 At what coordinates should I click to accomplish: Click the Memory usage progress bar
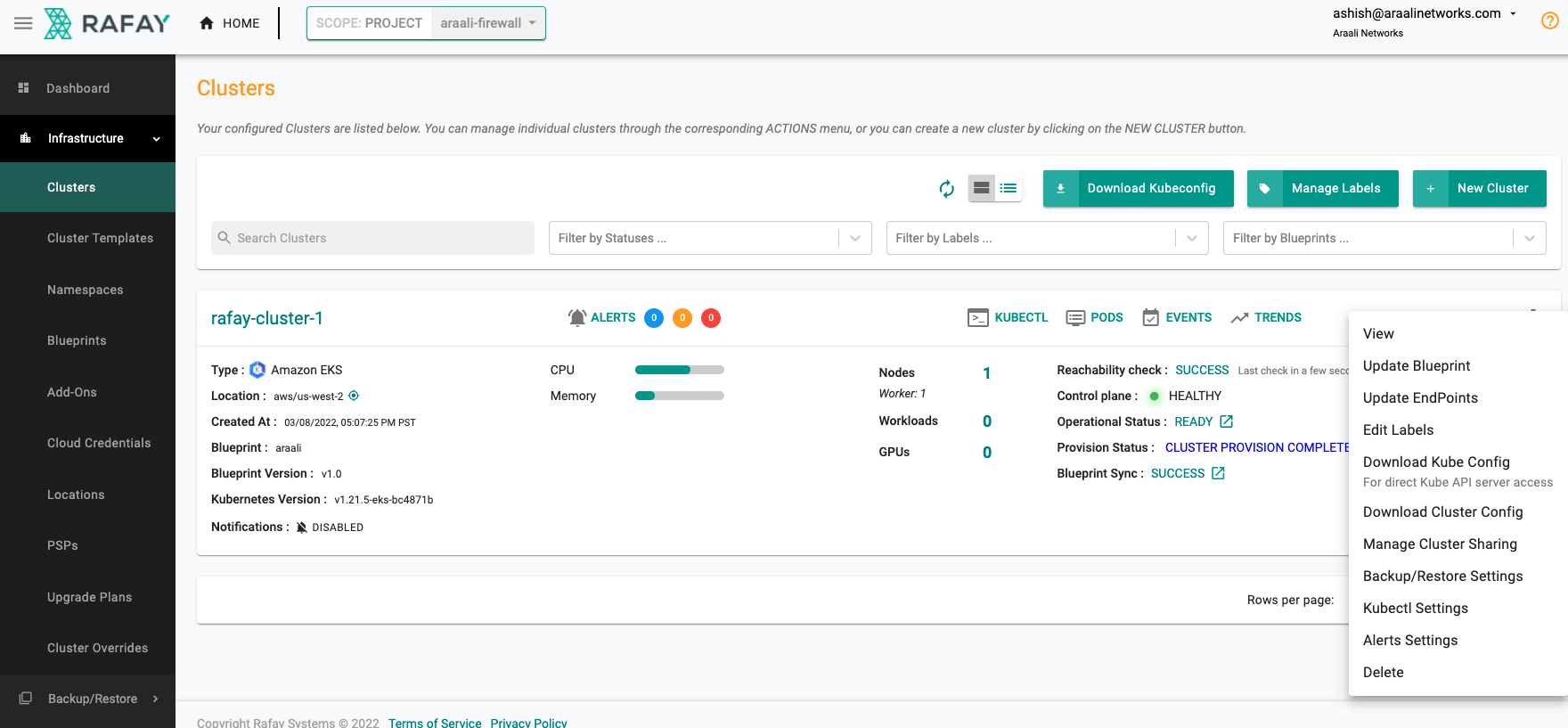680,396
